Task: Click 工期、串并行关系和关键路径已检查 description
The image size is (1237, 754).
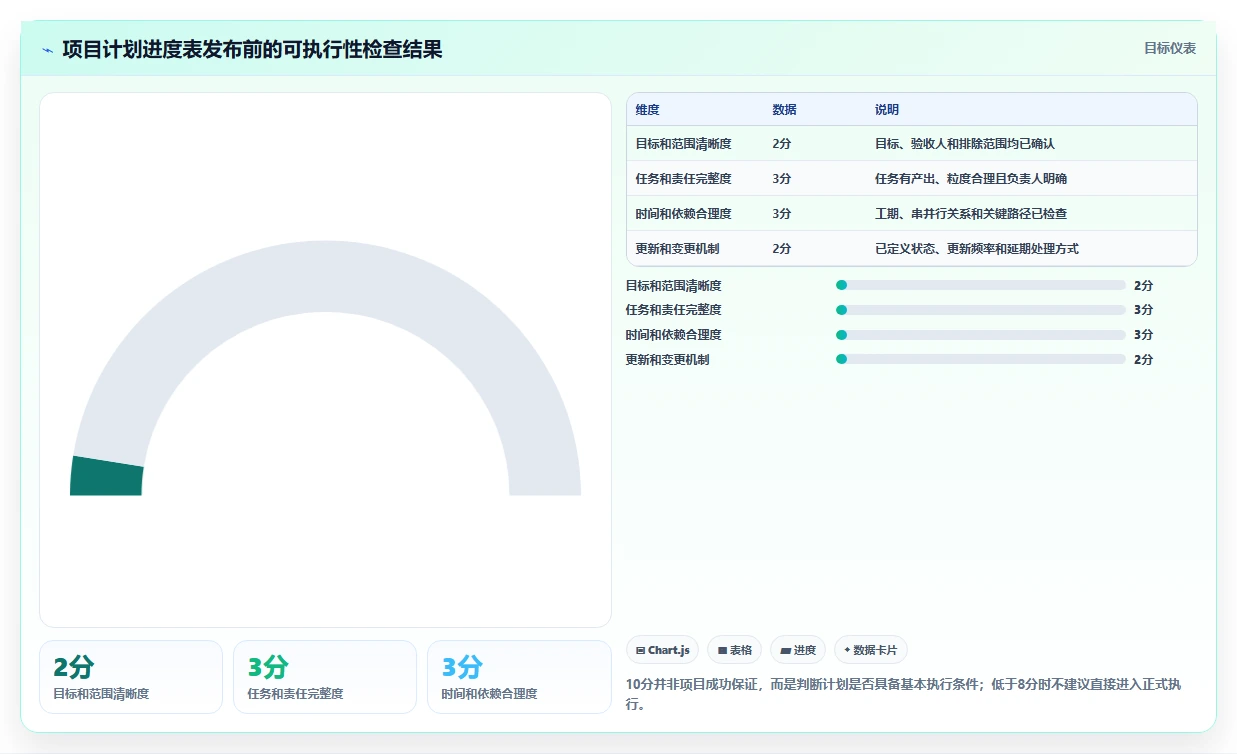Action: coord(971,214)
